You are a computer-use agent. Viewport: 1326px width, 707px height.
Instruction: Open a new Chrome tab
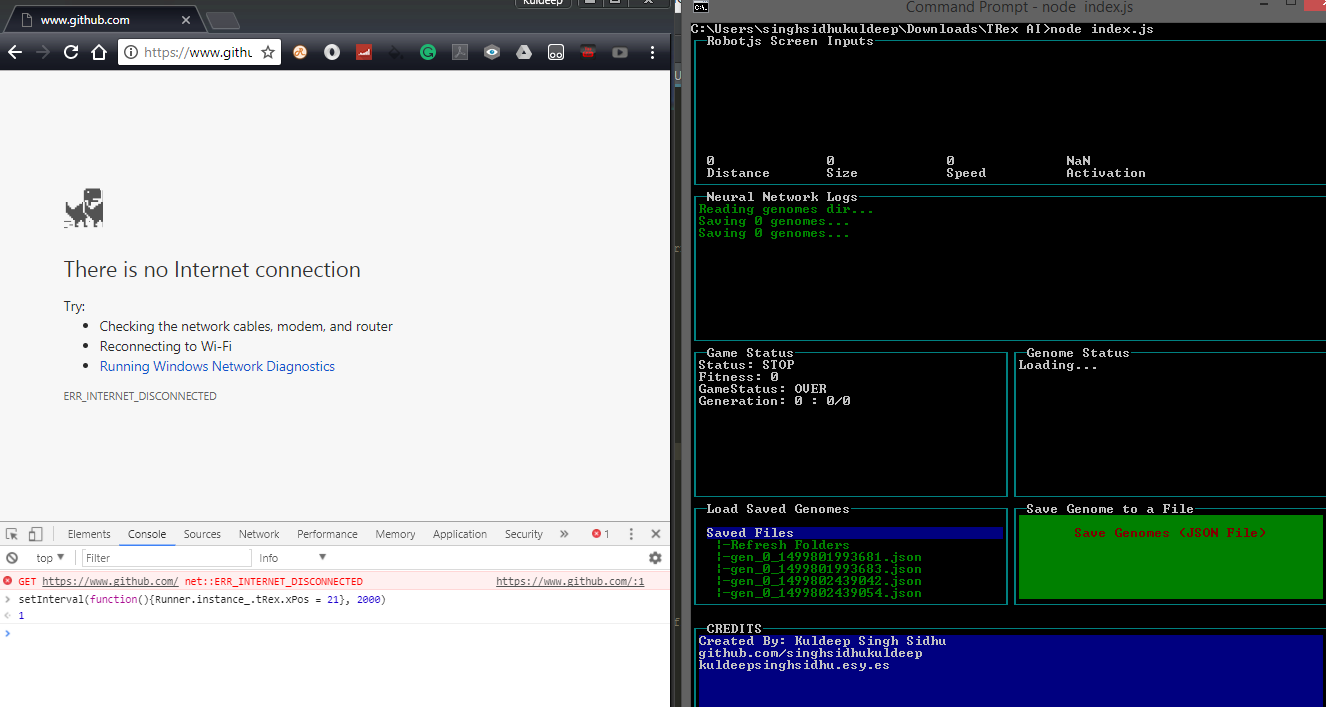coord(222,21)
